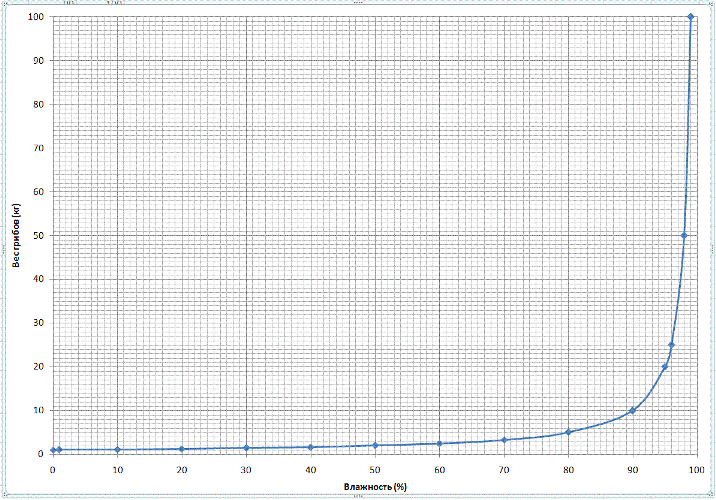The image size is (716, 500).
Task: Select the "90" label on the horizontal axis
Action: [x=632, y=470]
